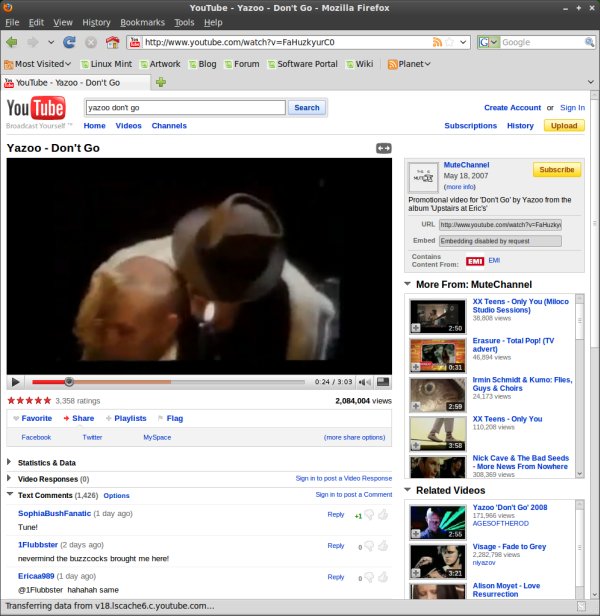Click the YouTube logo
The image size is (600, 616).
pyautogui.click(x=36, y=108)
